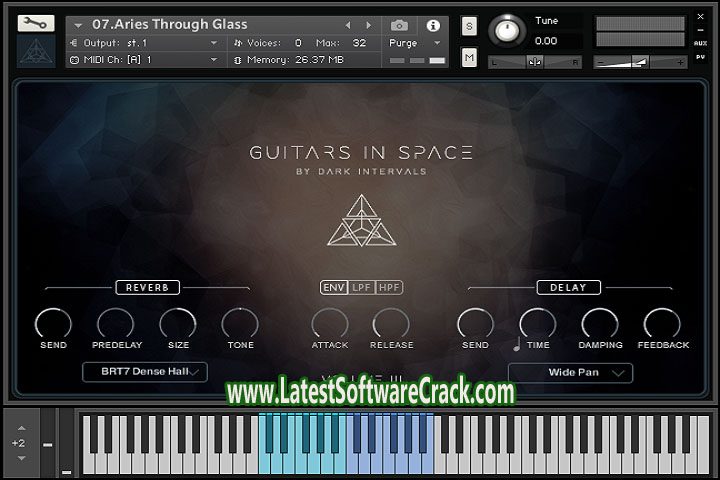This screenshot has width=720, height=480.
Task: Click the Max voices value 32
Action: [x=359, y=43]
